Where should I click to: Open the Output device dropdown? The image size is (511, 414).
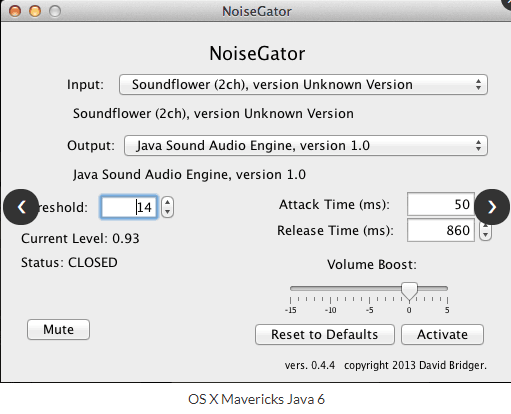306,145
